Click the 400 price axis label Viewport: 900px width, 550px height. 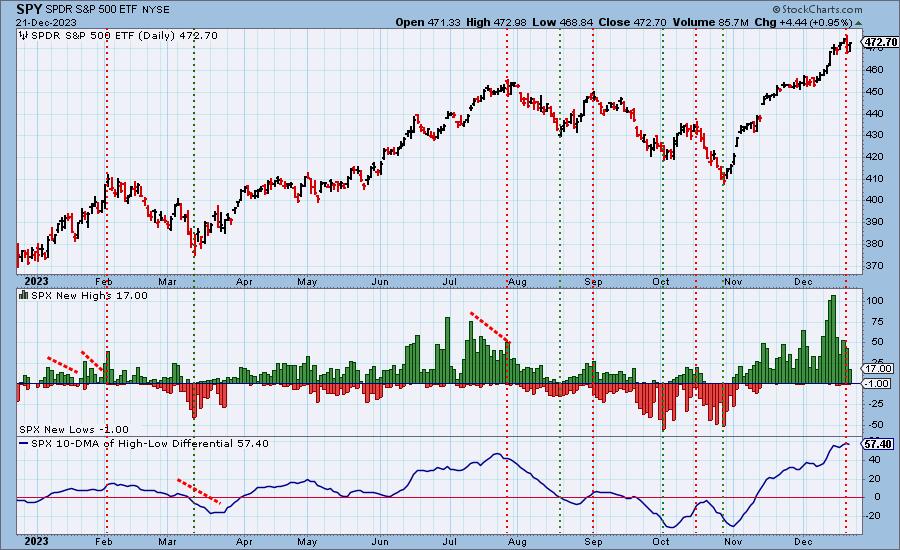[x=875, y=200]
